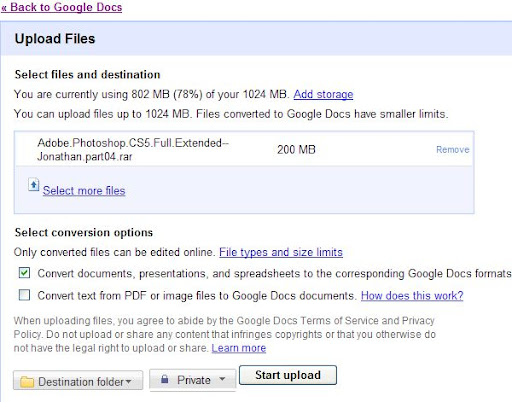Image resolution: width=512 pixels, height=402 pixels.
Task: Go back via Back to Google Docs link
Action: click(62, 7)
